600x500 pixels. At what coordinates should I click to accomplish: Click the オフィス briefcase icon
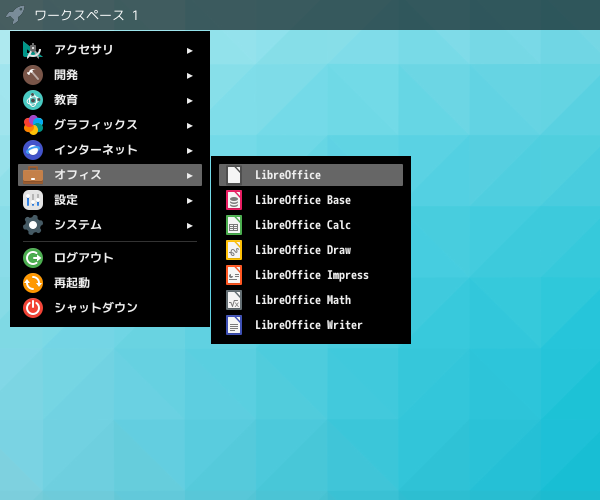click(33, 175)
